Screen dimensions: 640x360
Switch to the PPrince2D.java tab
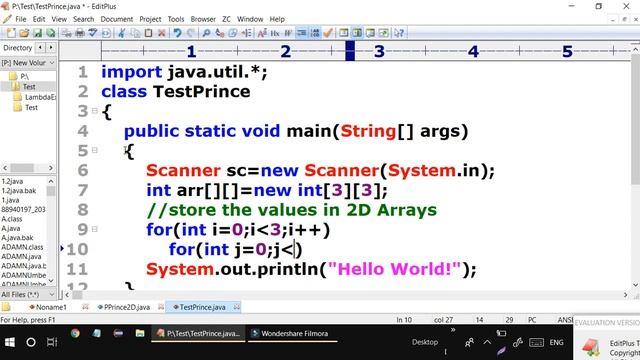point(124,307)
